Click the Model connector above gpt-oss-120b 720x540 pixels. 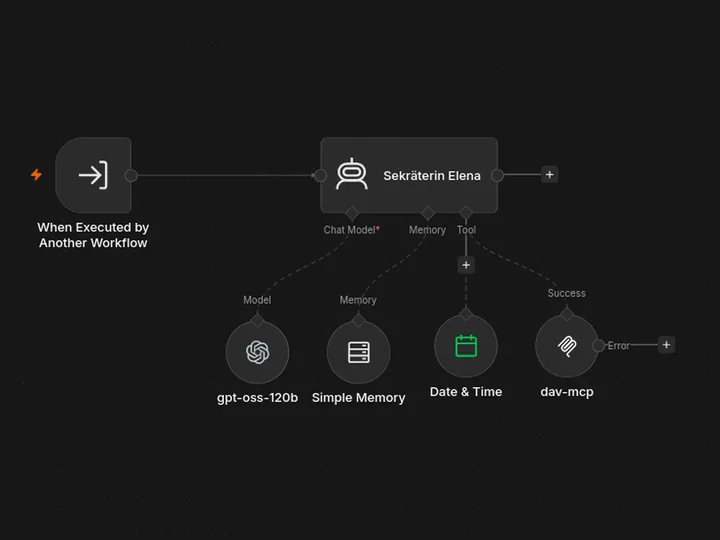257,320
